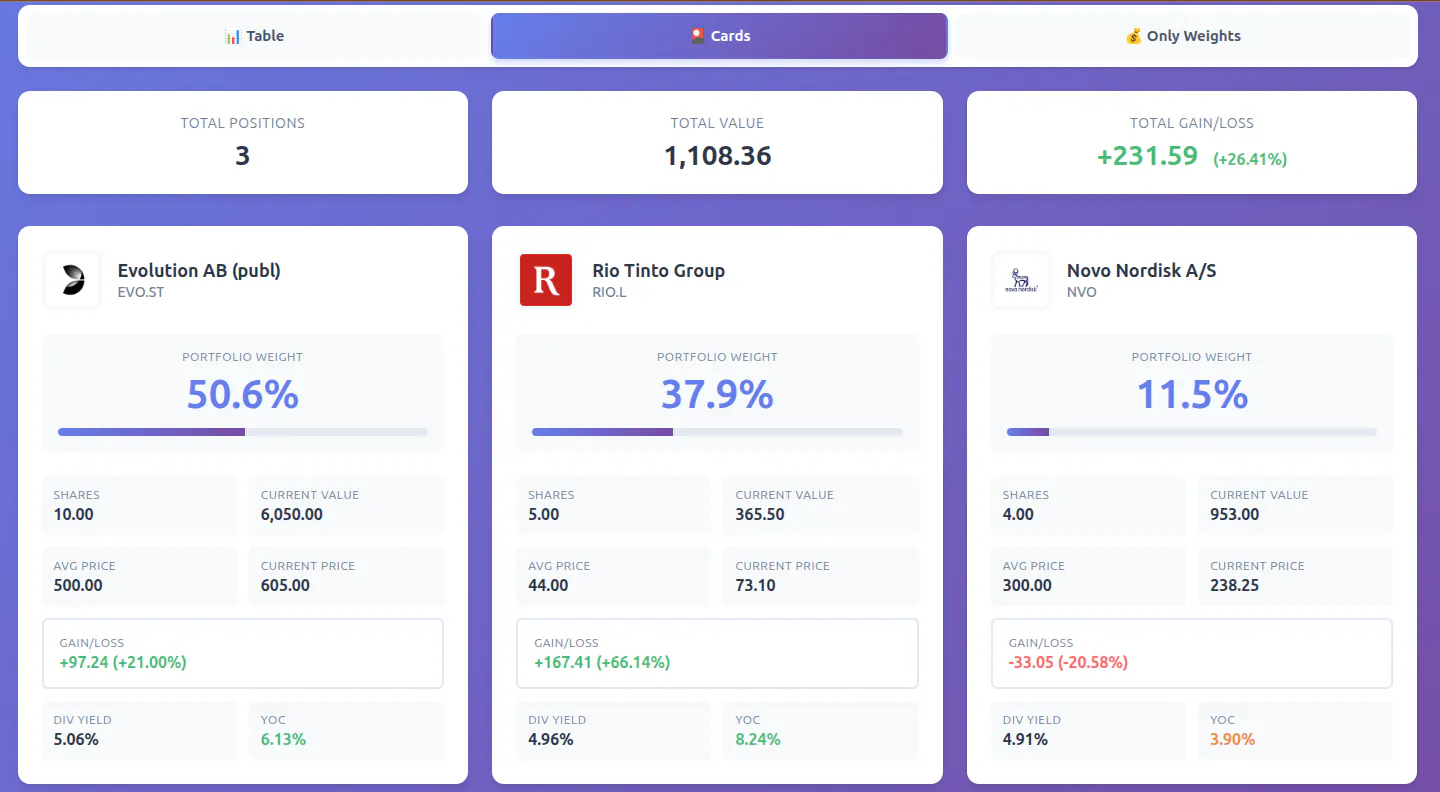1440x792 pixels.
Task: Select the NVO ticker symbol
Action: pyautogui.click(x=1082, y=293)
